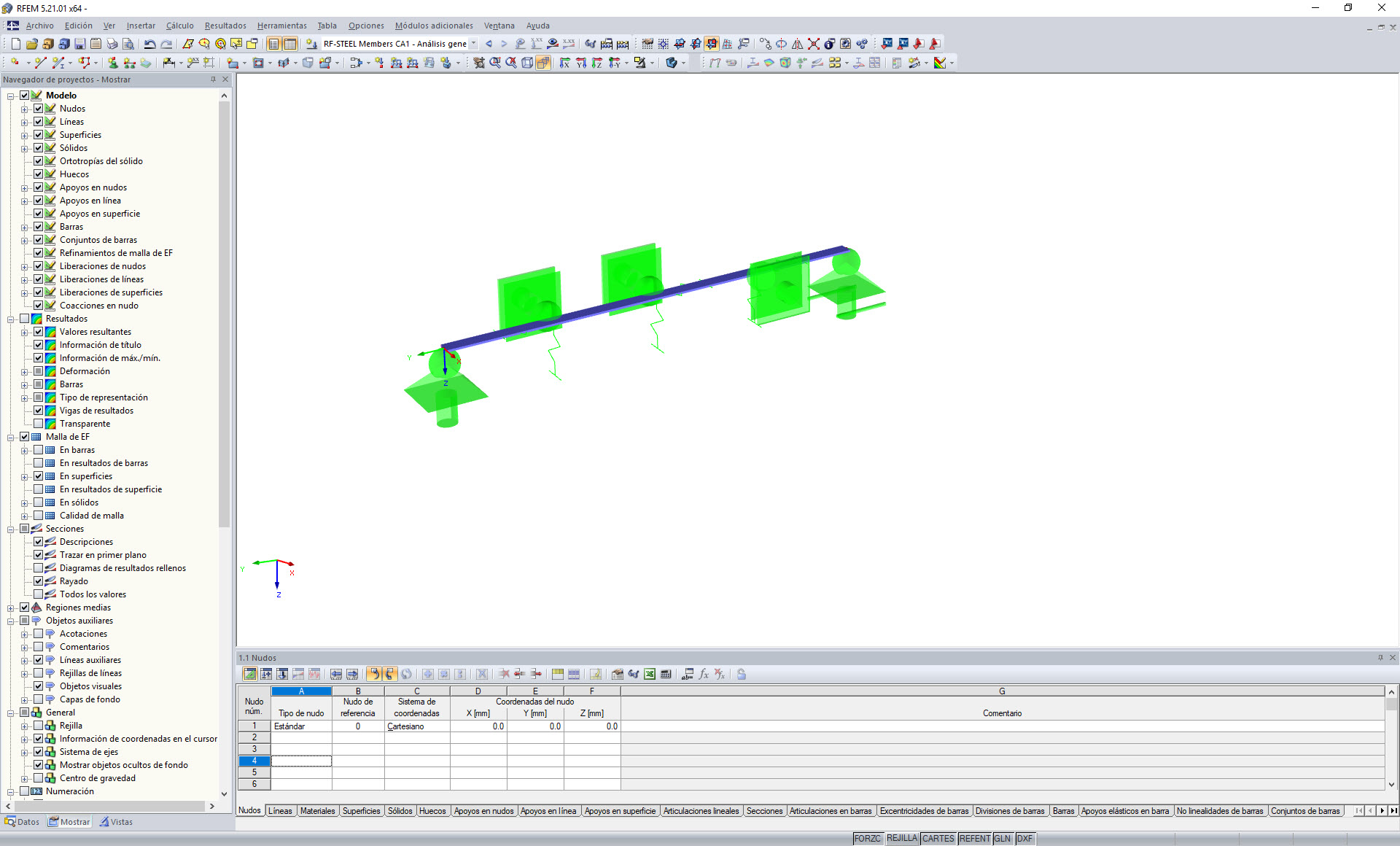The width and height of the screenshot is (1400, 846).
Task: Click the Print icon in toolbar
Action: click(x=112, y=44)
